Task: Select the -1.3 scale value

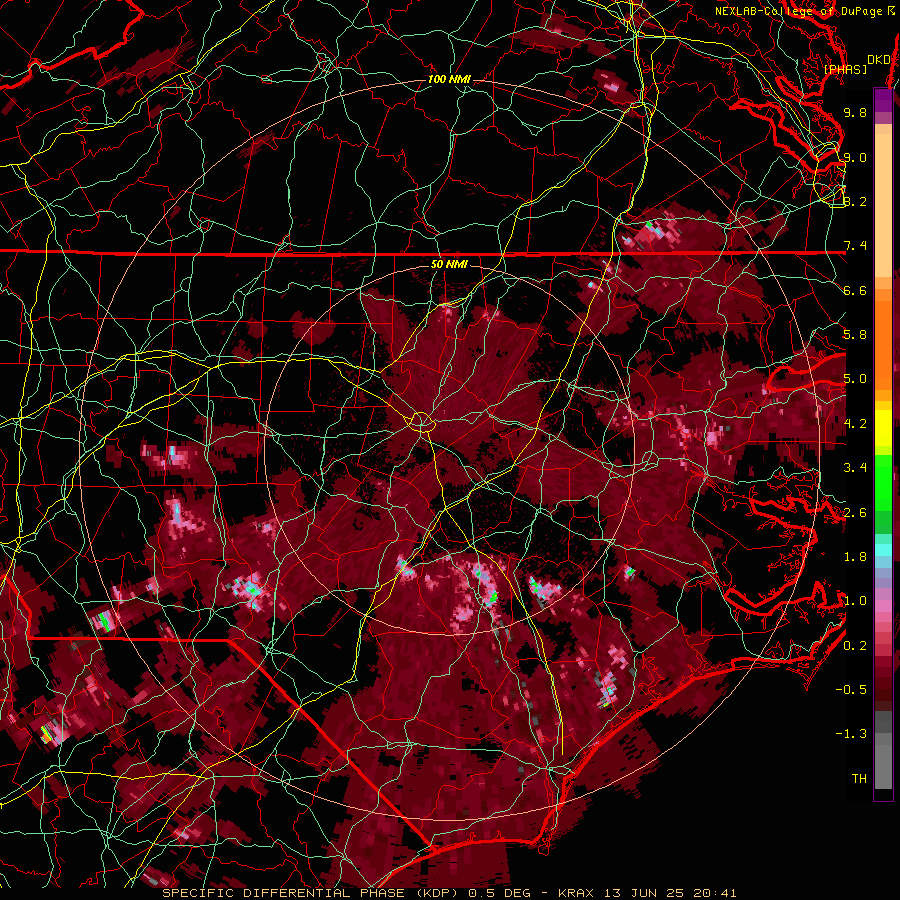Action: 851,734
